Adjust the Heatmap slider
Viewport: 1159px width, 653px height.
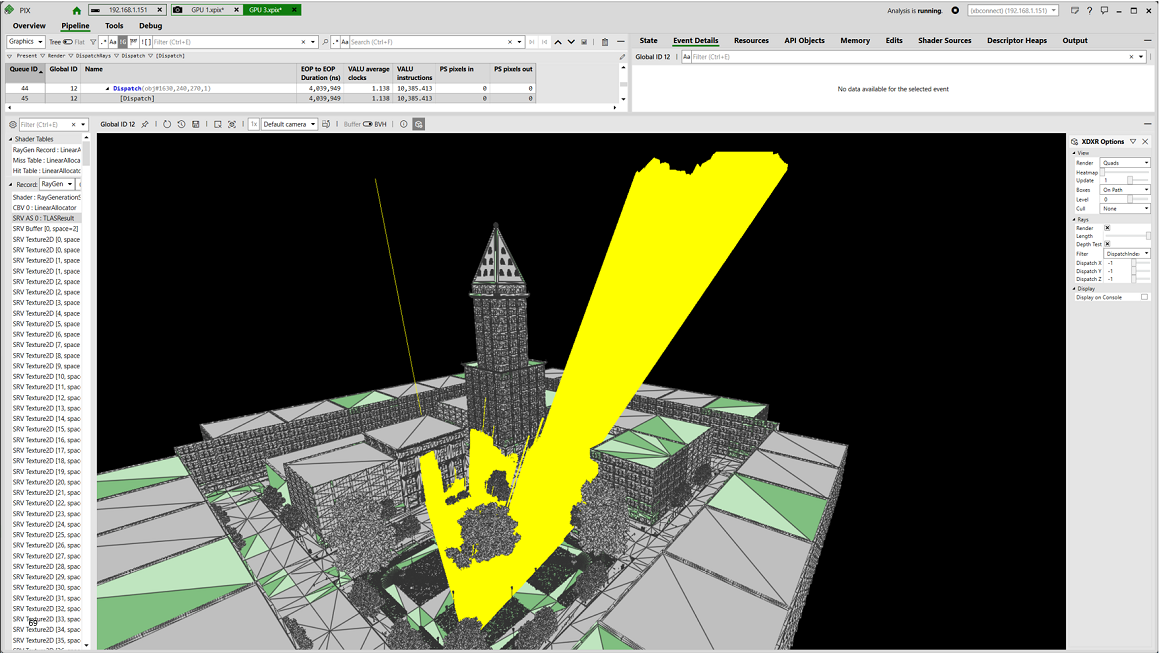pyautogui.click(x=1125, y=172)
